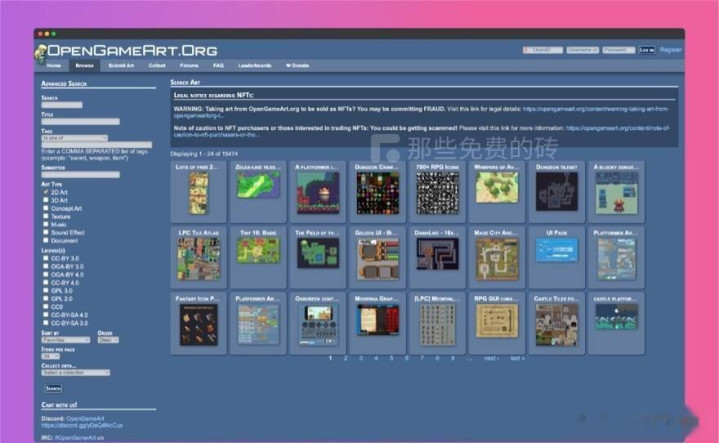Click the Log in button
The image size is (719, 443).
coord(647,50)
